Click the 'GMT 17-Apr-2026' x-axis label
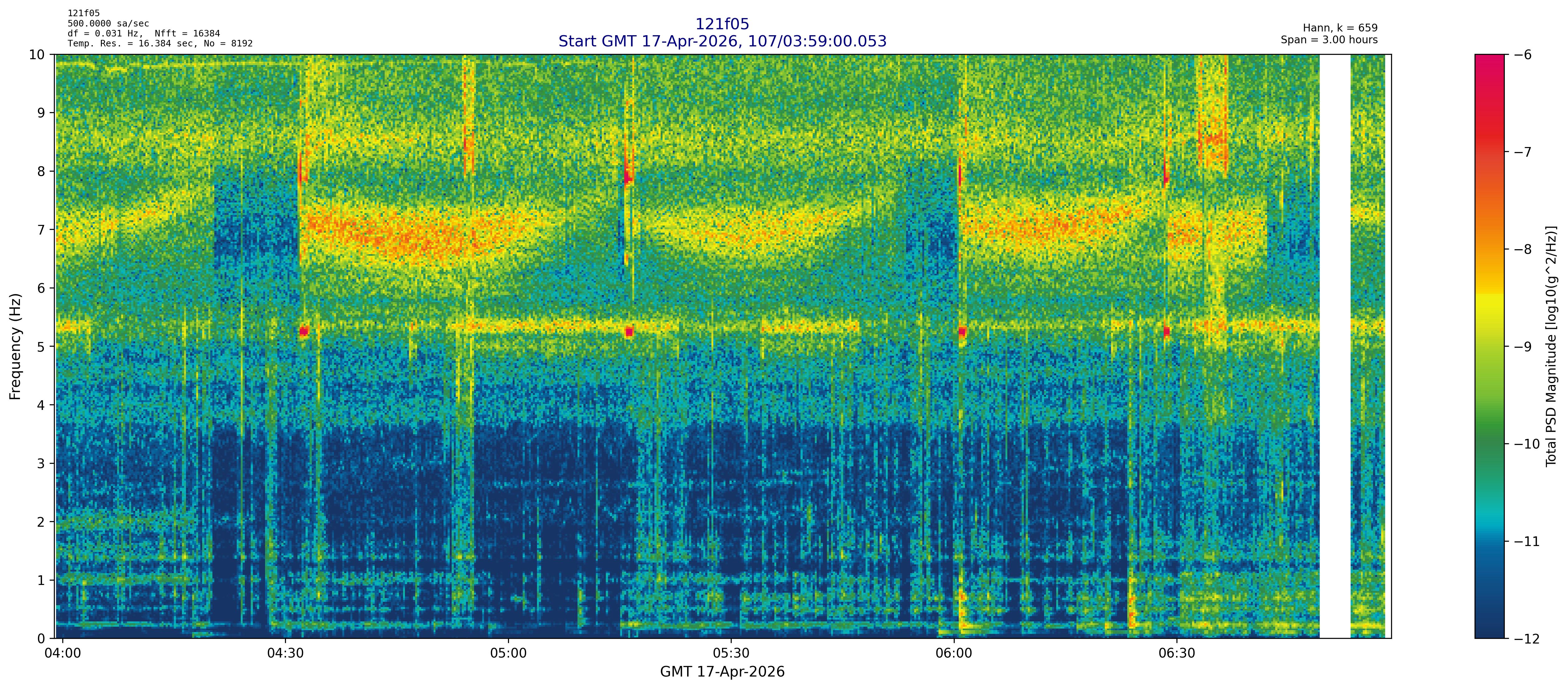 pyautogui.click(x=722, y=672)
